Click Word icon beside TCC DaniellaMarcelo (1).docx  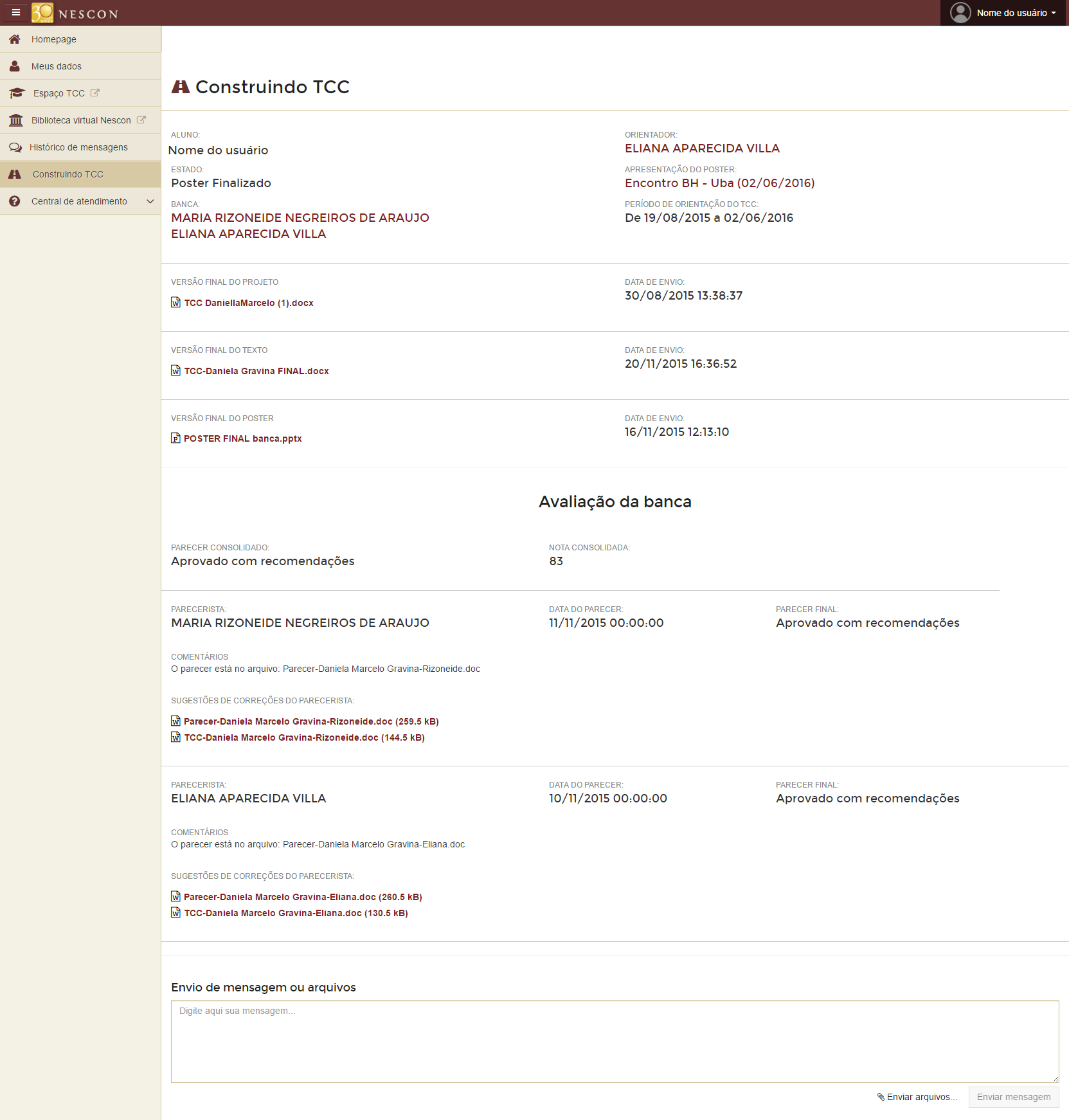[175, 302]
